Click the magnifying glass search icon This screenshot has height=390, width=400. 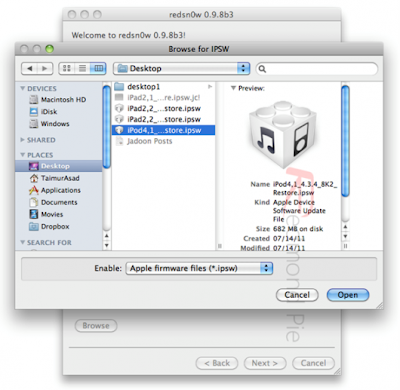(262, 69)
